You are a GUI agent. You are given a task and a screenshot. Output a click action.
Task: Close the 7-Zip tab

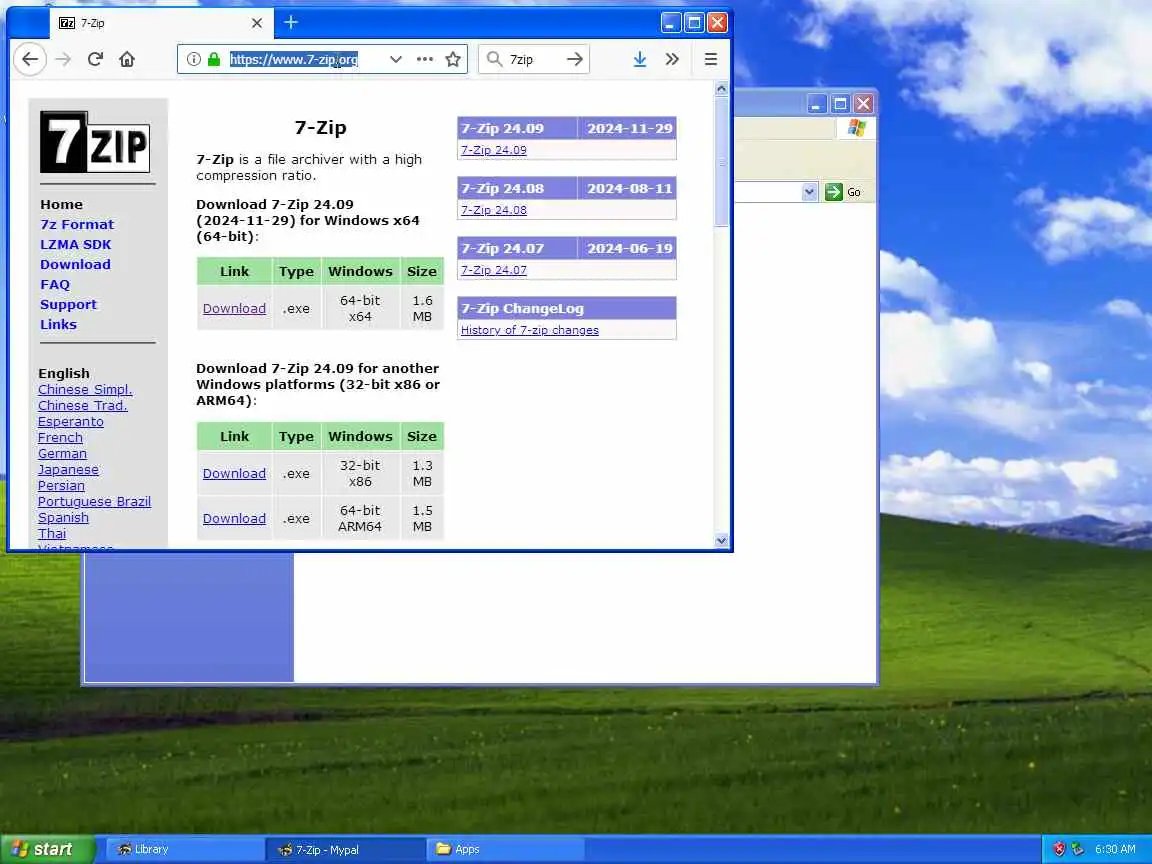256,23
